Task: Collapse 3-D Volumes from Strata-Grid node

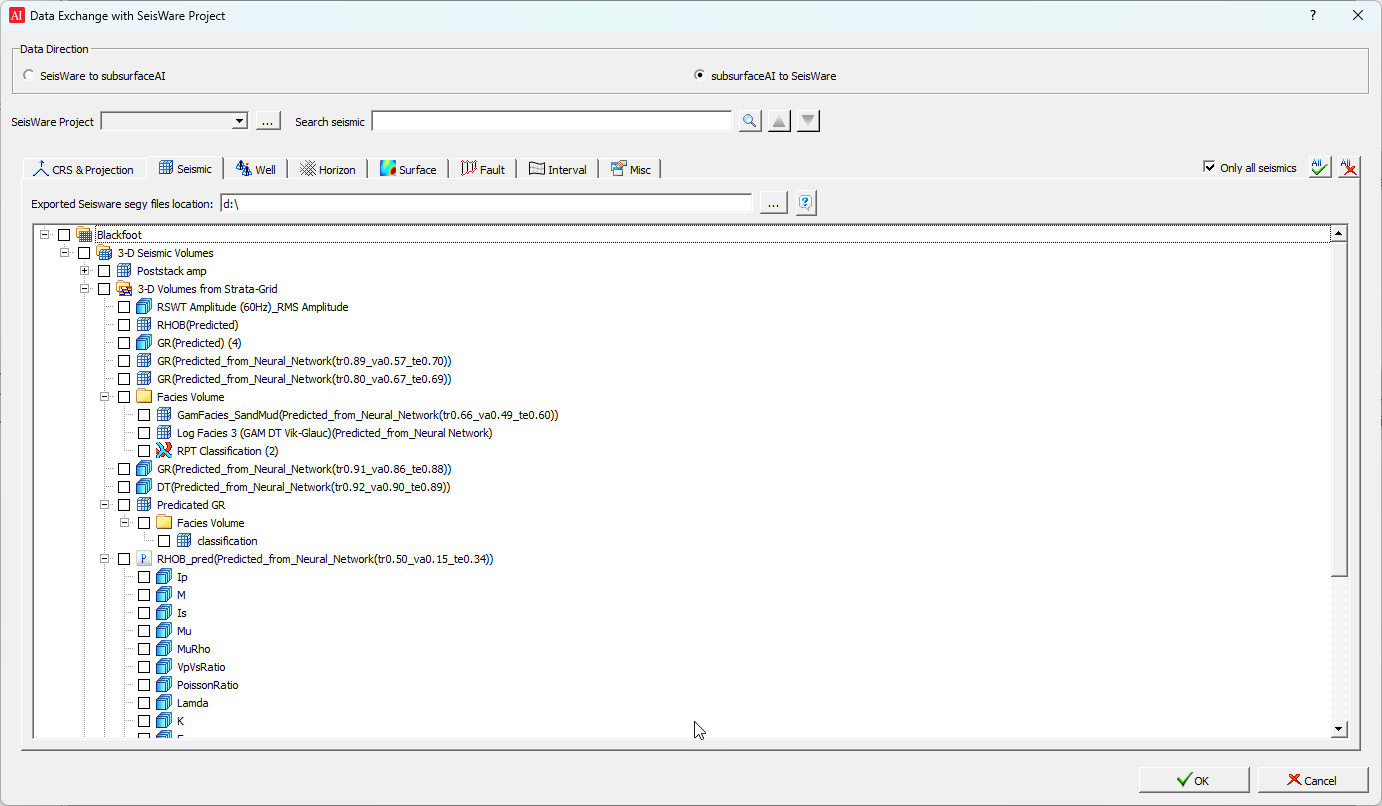Action: click(84, 289)
